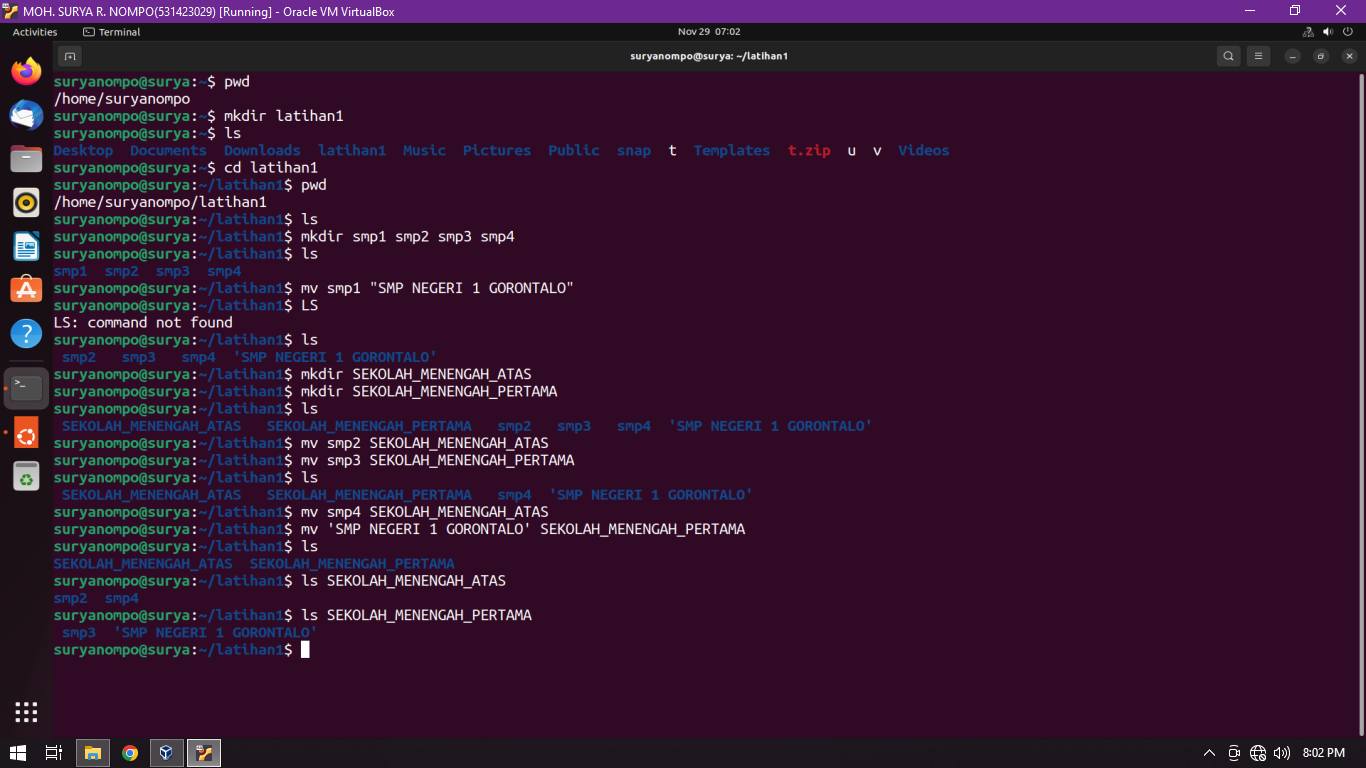This screenshot has width=1366, height=768.
Task: Click the 'ls SEKOLAH_MENENGAH_PERTAMA' command line
Action: pos(416,615)
